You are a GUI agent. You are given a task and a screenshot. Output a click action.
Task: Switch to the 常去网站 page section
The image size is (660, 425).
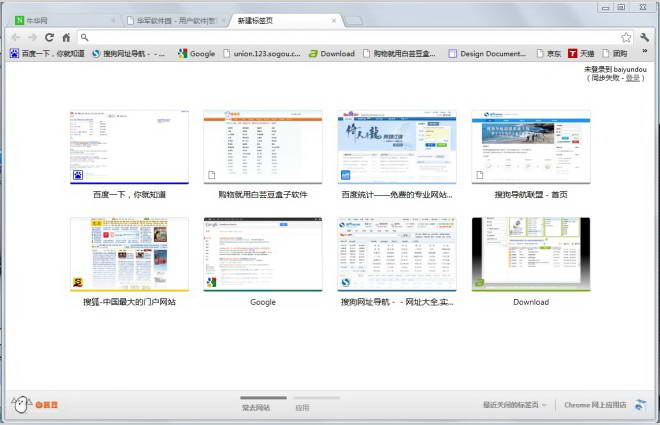263,404
